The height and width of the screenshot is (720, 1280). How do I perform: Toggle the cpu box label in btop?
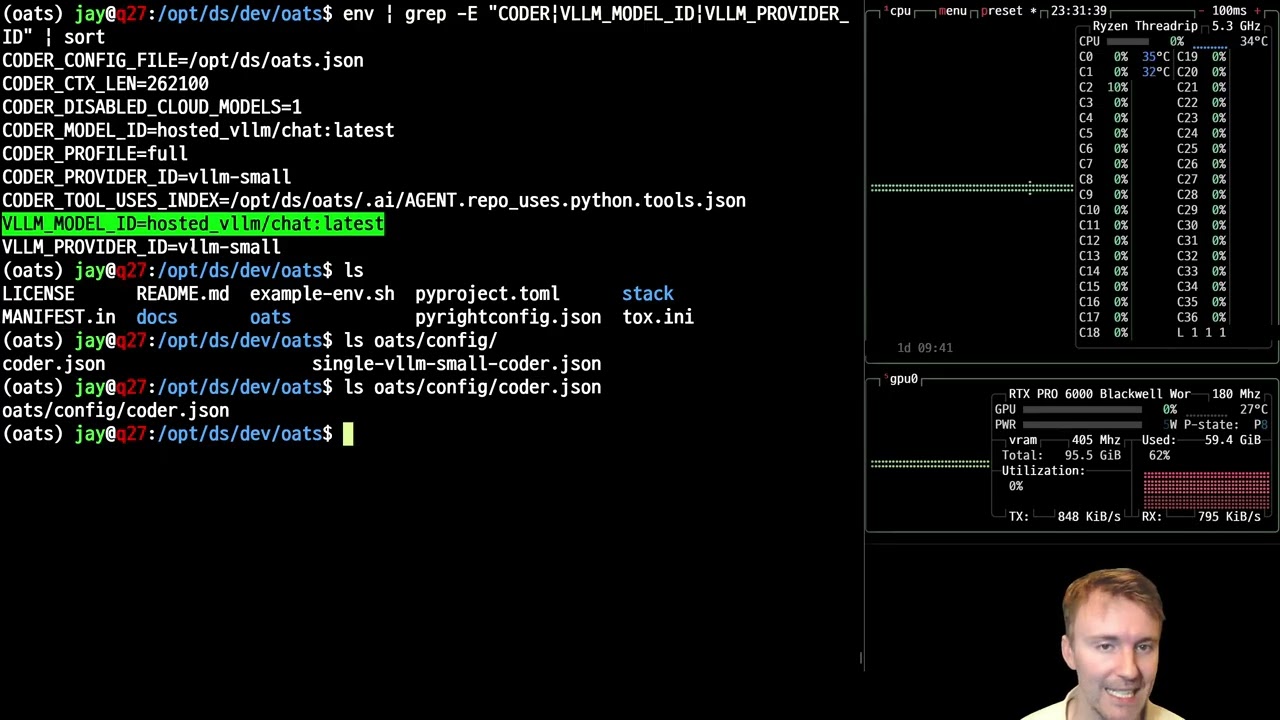click(899, 11)
